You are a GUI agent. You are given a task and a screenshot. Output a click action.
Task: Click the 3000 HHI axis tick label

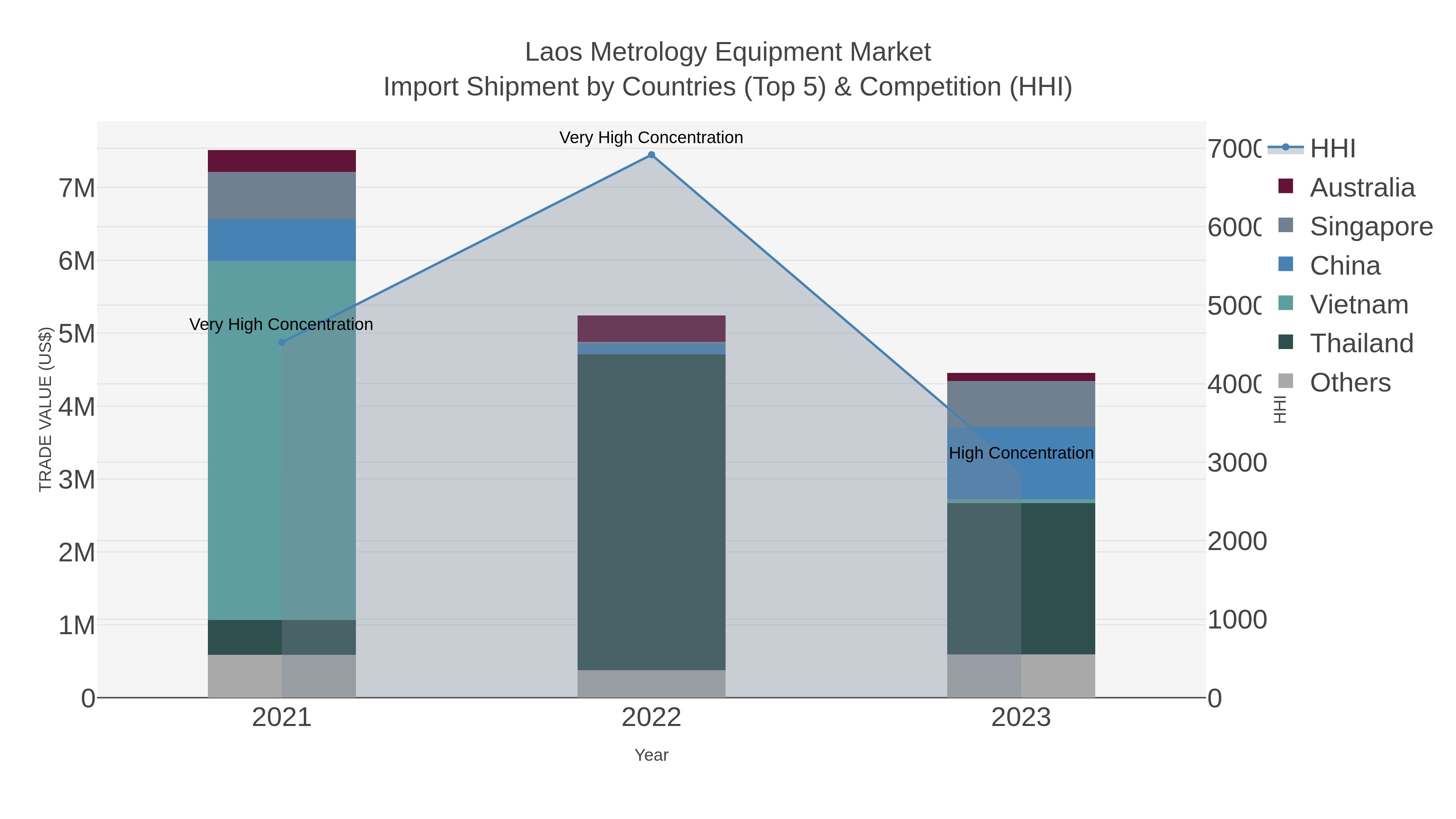point(1237,463)
